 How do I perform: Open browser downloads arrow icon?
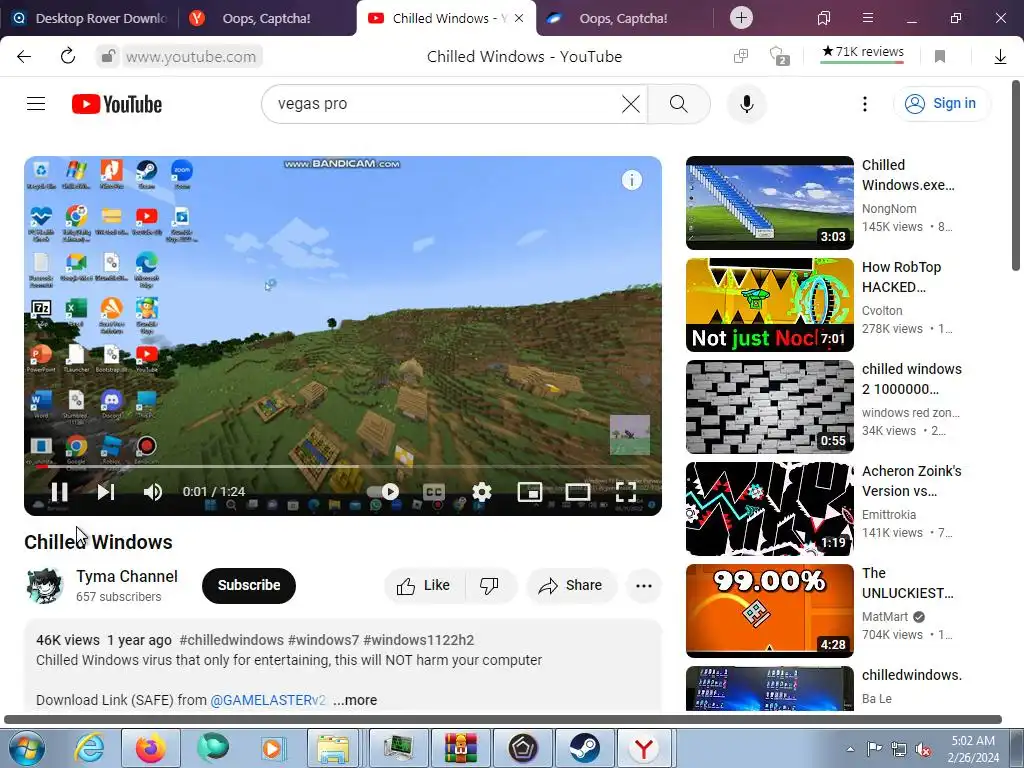[x=1000, y=57]
